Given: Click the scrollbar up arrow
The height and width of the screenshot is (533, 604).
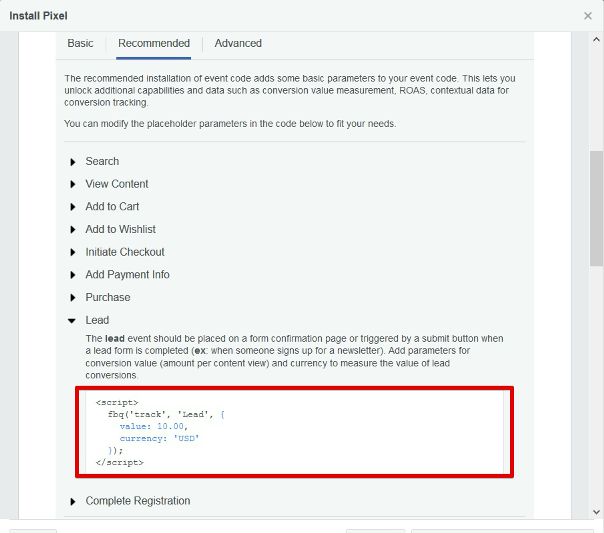Looking at the screenshot, I should click(596, 40).
